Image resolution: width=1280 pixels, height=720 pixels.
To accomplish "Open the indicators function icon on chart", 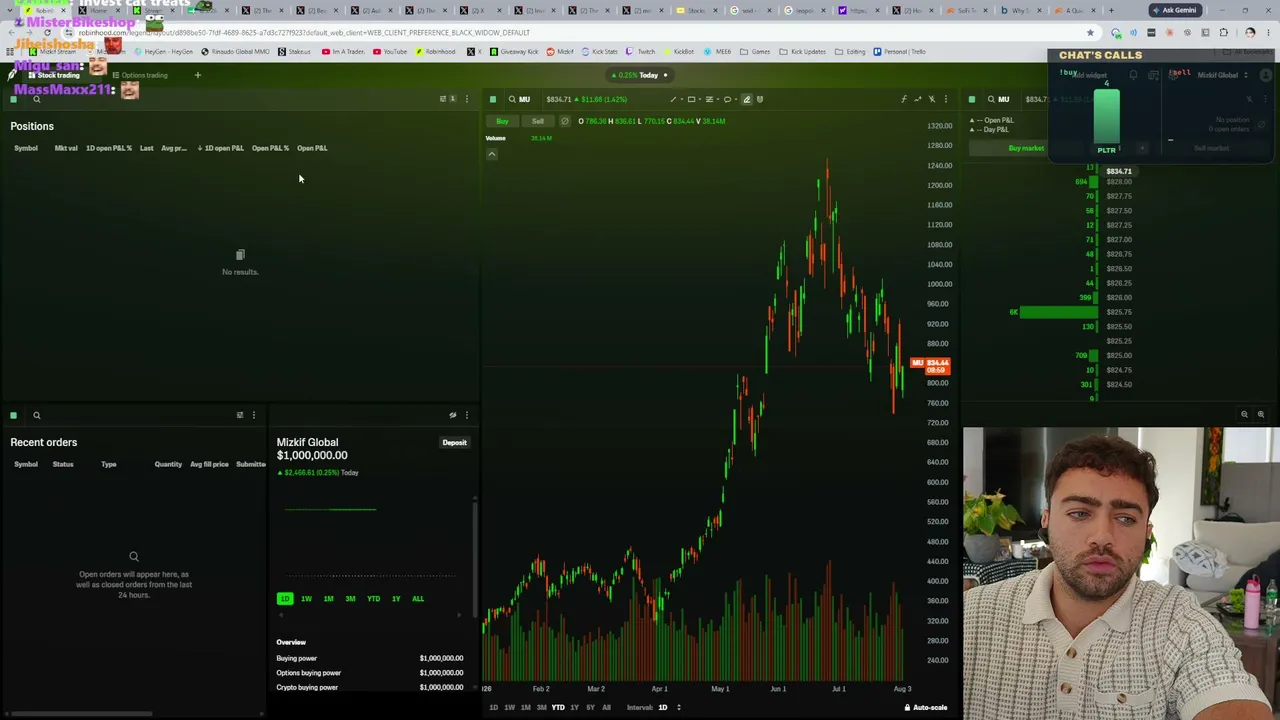I will (904, 99).
